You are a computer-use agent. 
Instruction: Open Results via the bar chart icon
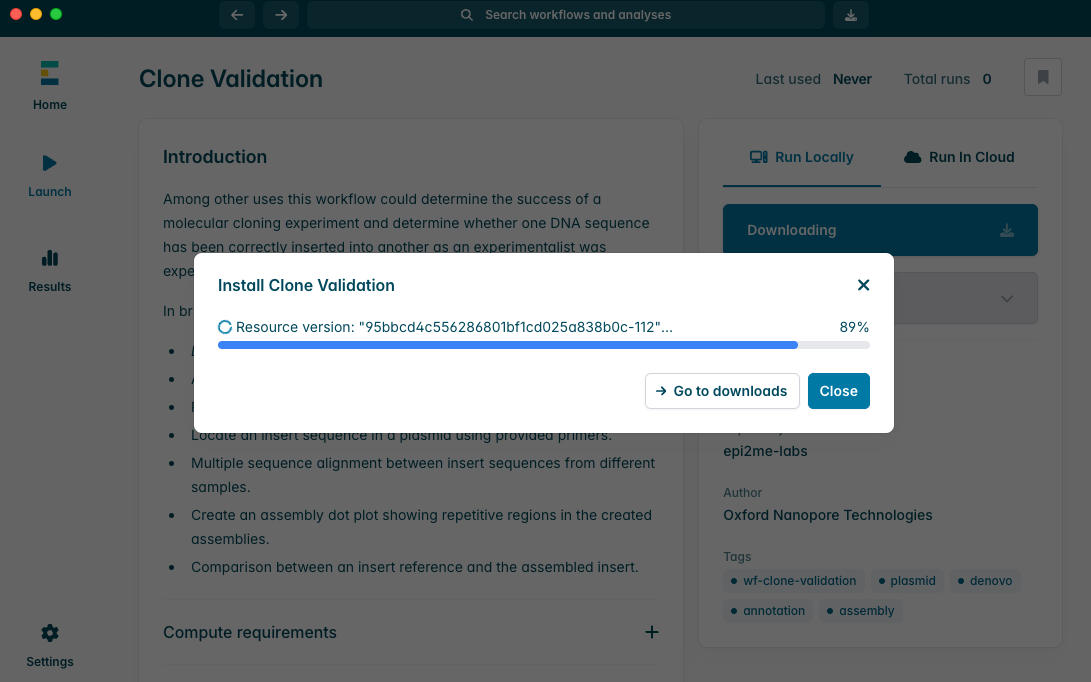49,268
